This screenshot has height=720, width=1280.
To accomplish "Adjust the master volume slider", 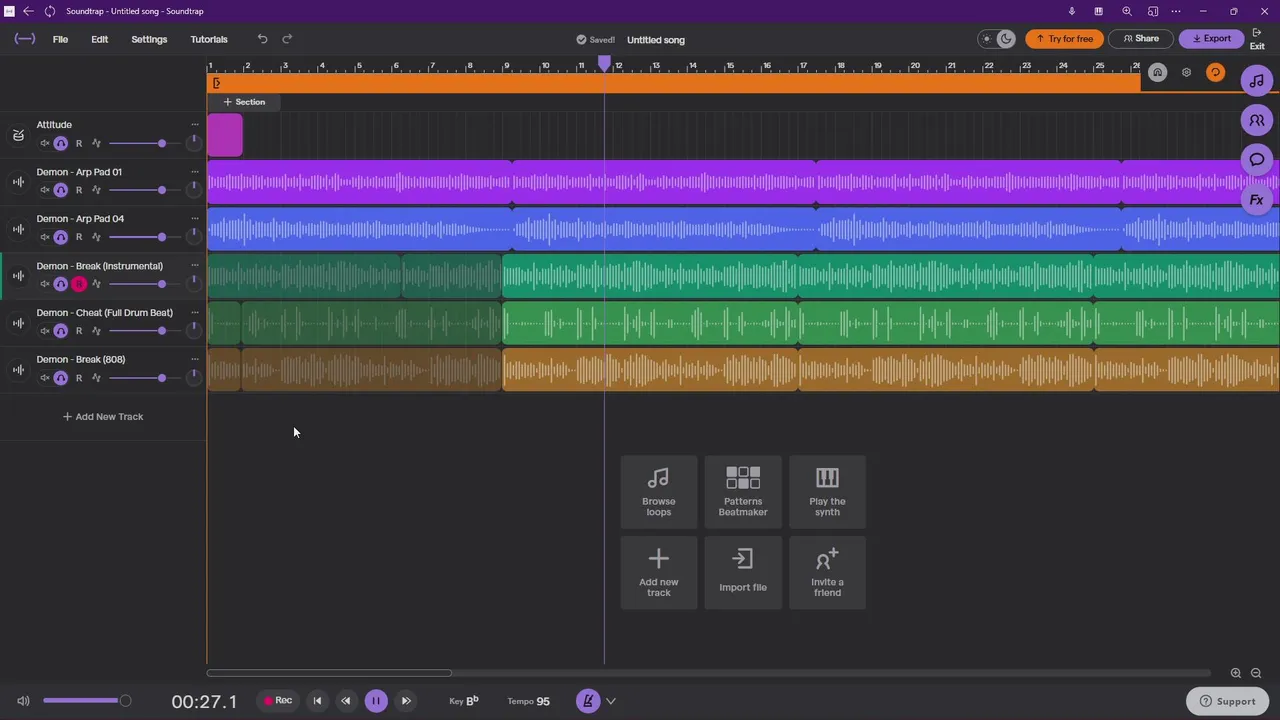I will 85,701.
